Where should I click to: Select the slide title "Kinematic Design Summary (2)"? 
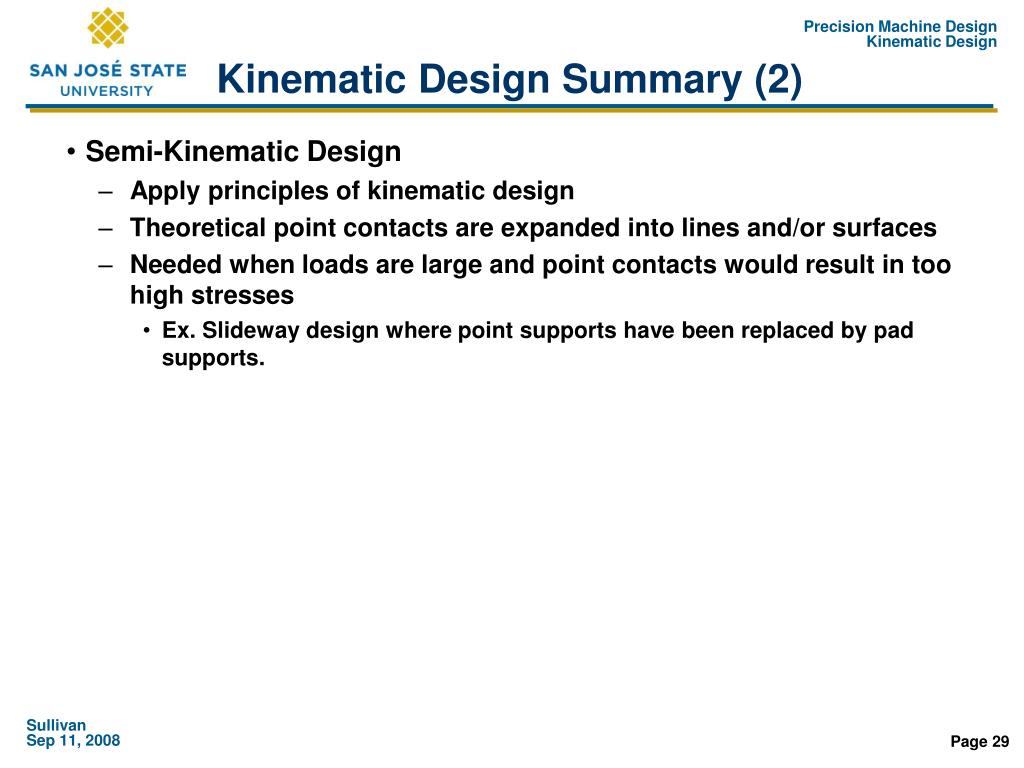click(509, 80)
